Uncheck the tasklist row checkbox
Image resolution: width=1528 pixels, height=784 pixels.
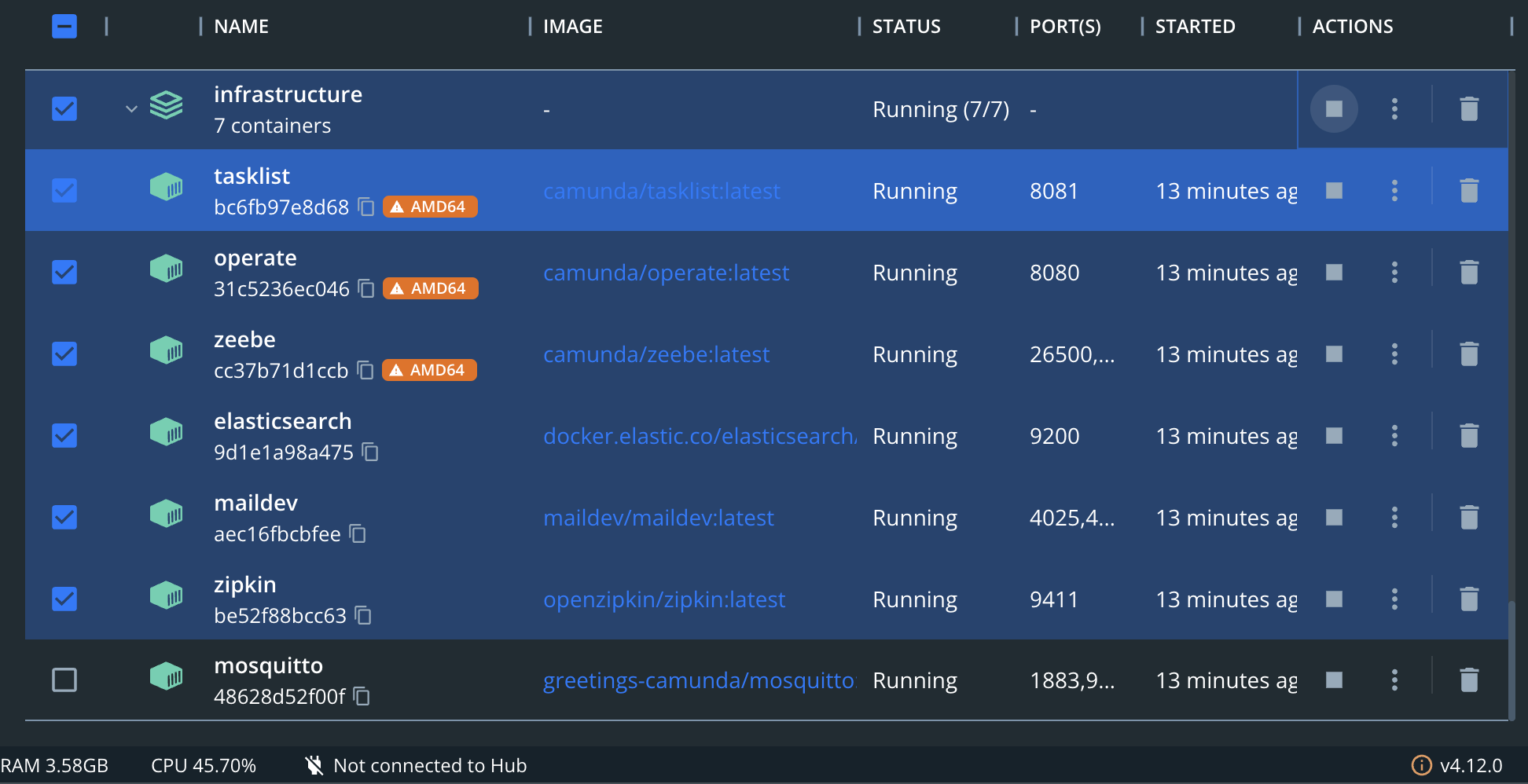(x=64, y=190)
